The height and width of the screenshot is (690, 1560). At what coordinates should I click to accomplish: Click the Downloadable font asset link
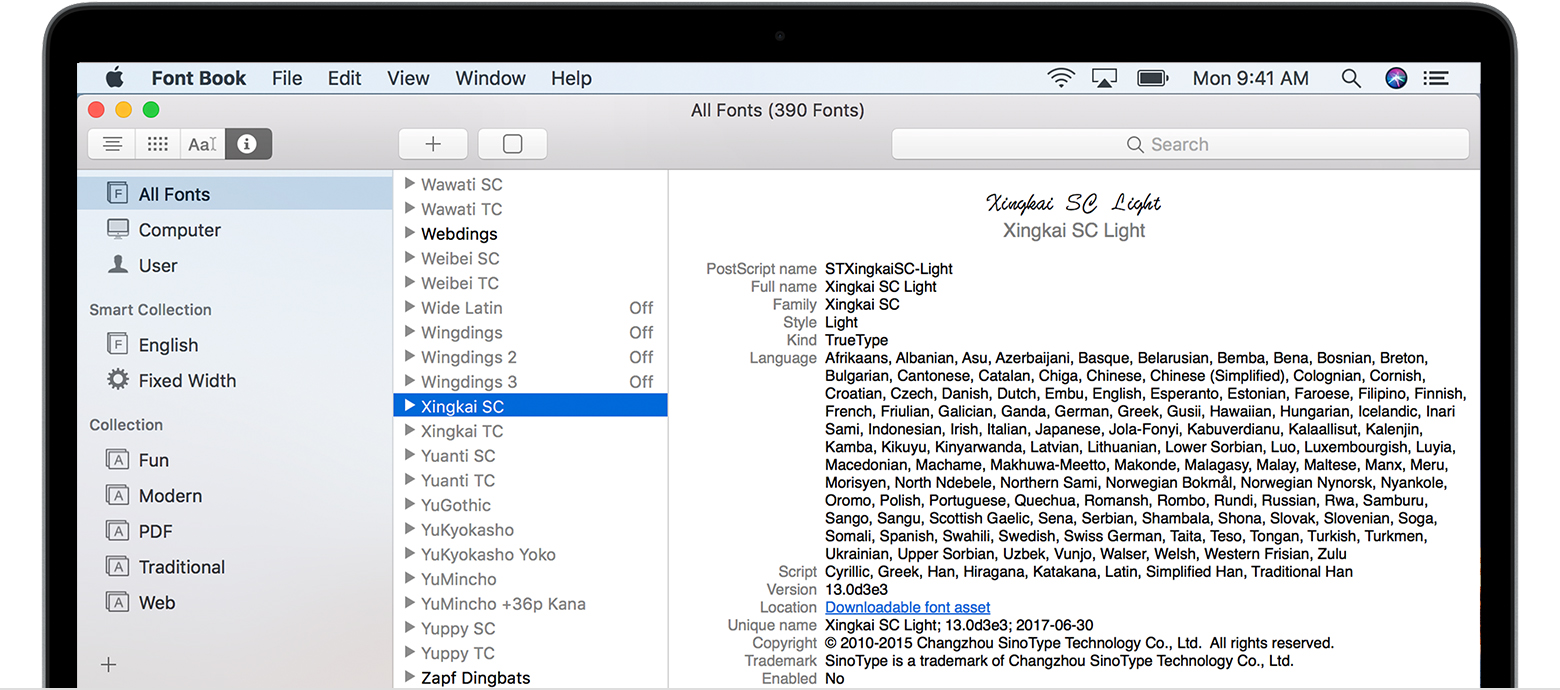(x=907, y=607)
